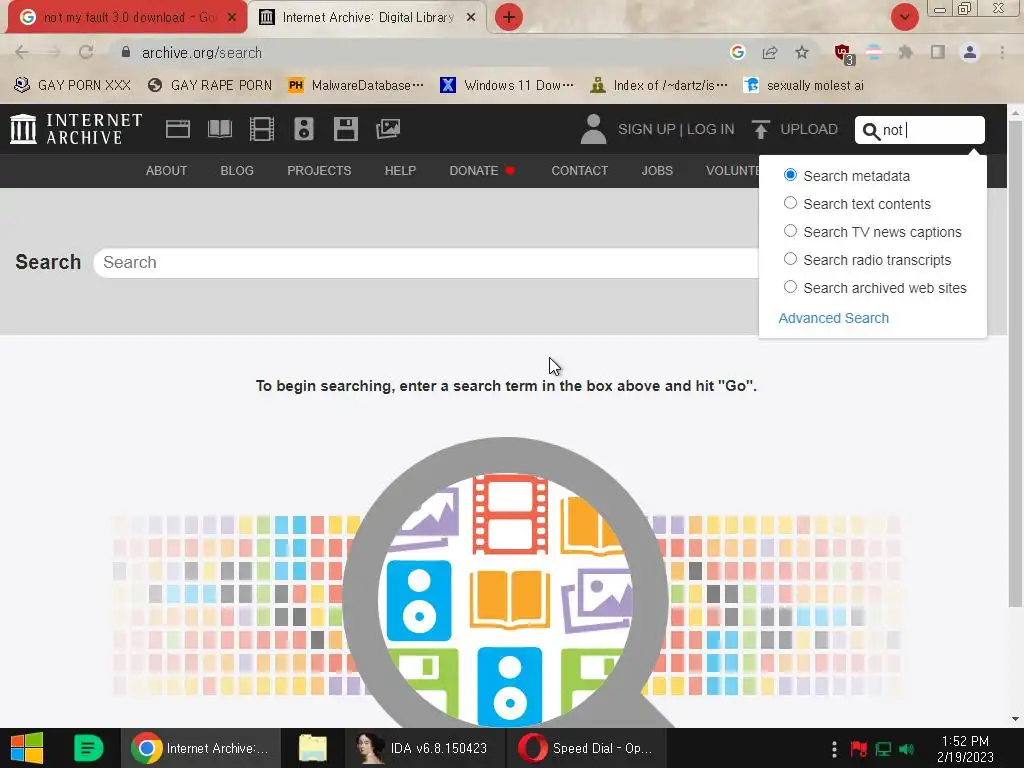Click the archive.org/search address bar
This screenshot has height=768, width=1024.
click(418, 52)
